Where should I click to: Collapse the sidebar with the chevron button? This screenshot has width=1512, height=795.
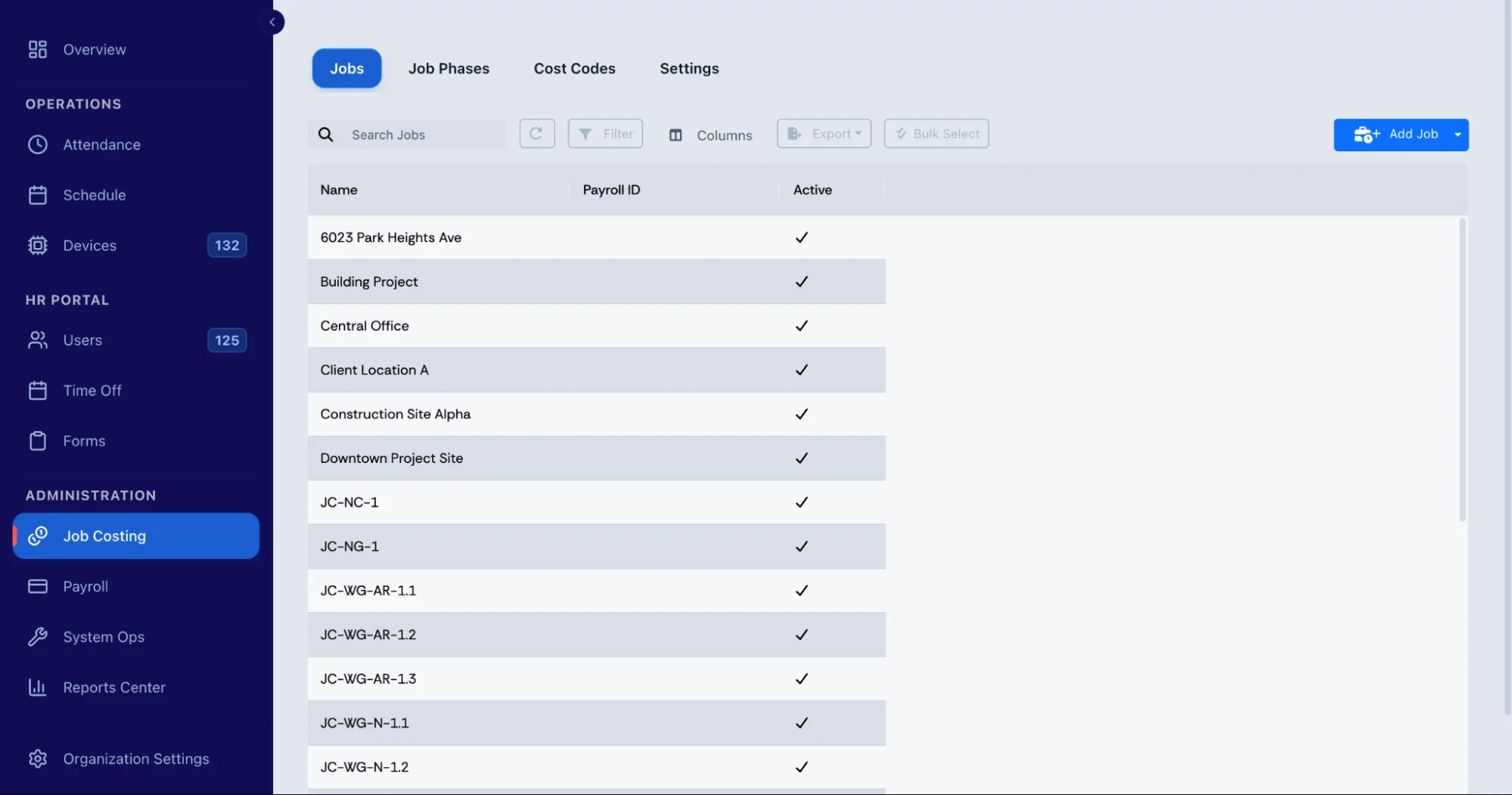272,22
